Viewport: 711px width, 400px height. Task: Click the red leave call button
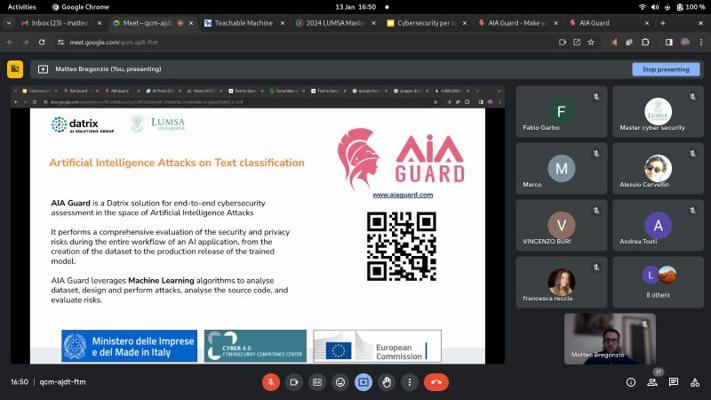tap(436, 382)
